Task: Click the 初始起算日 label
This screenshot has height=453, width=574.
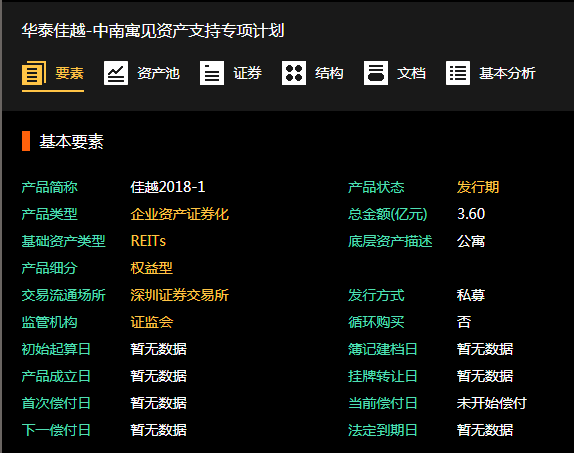Action: pos(56,349)
